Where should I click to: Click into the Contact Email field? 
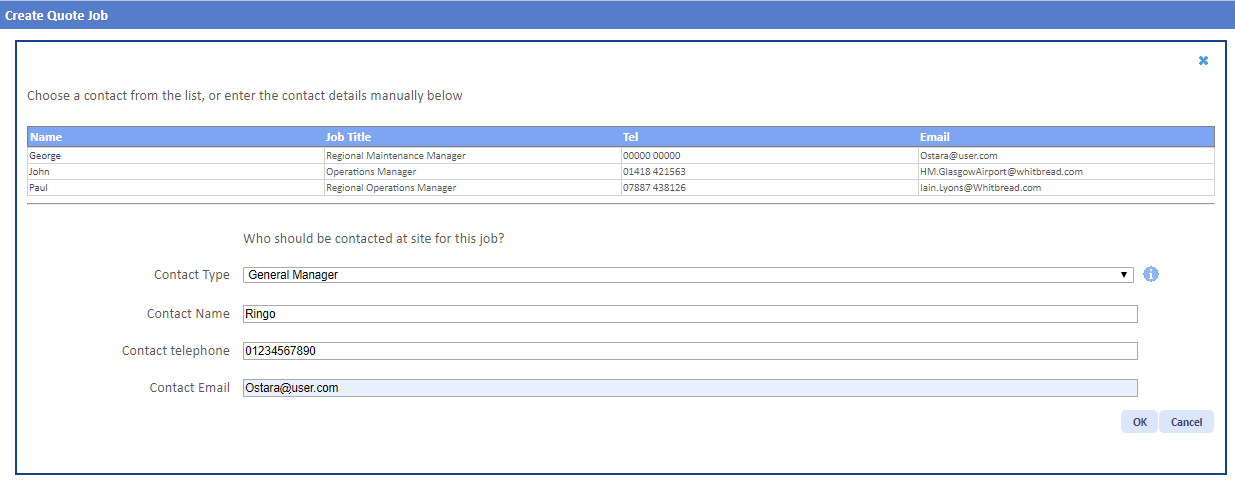click(x=690, y=388)
